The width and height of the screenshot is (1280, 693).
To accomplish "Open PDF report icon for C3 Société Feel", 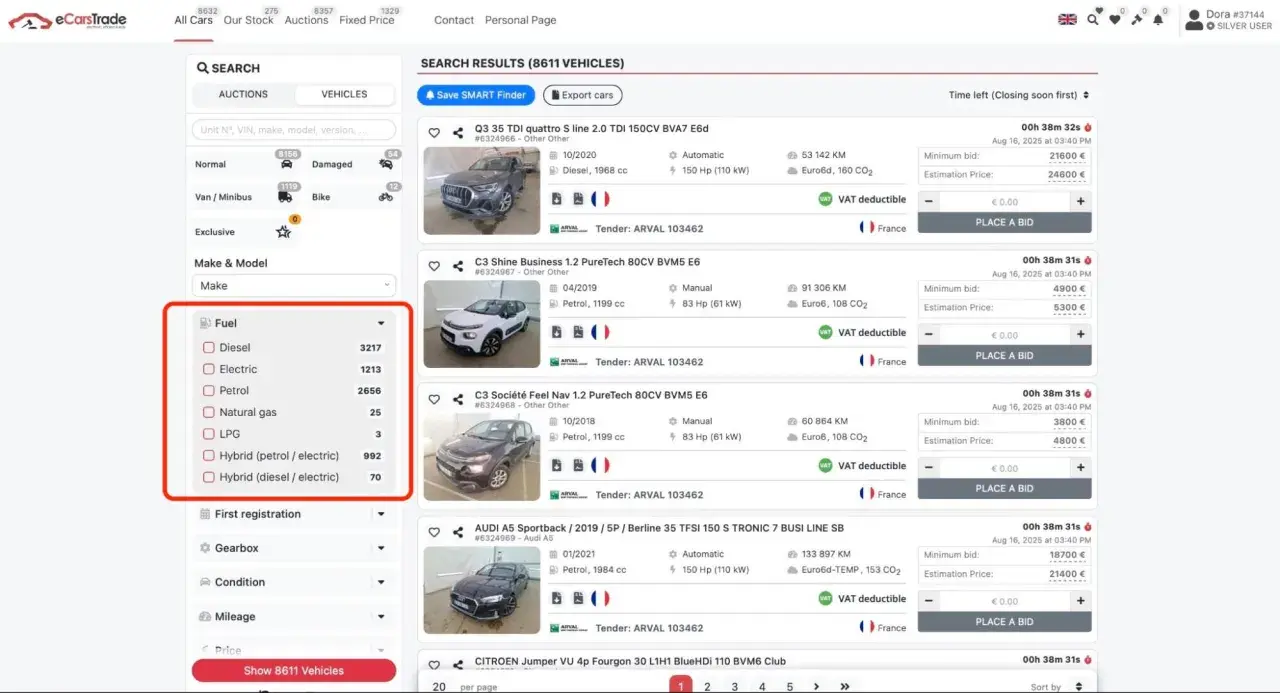I will [x=578, y=465].
